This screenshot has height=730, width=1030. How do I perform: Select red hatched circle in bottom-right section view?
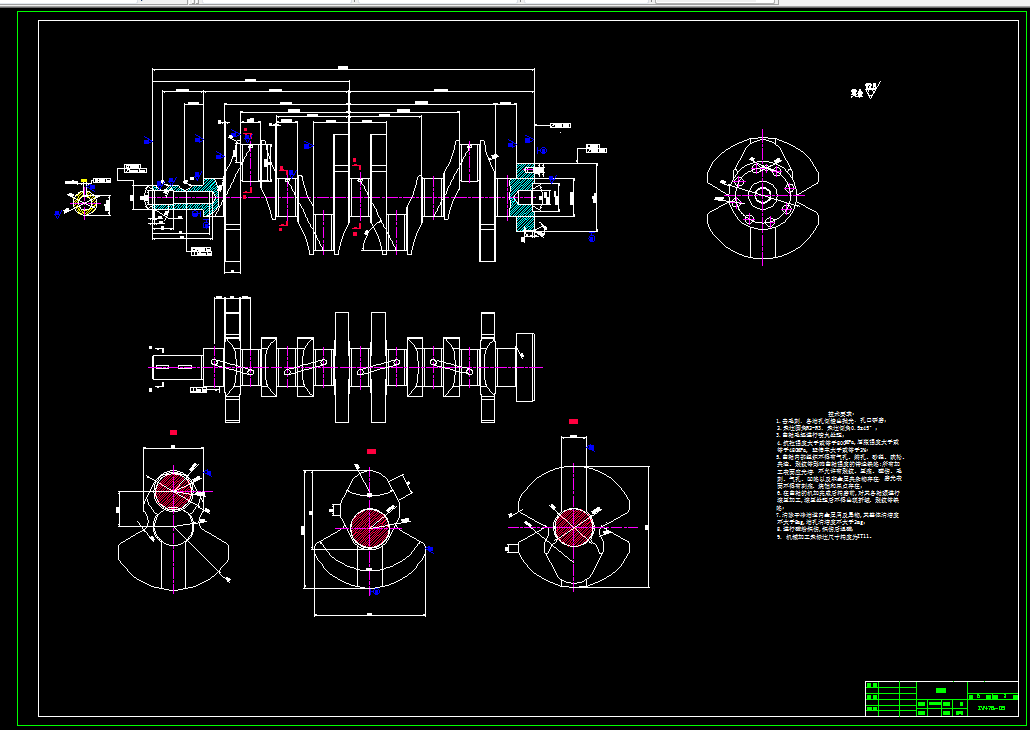[x=574, y=528]
